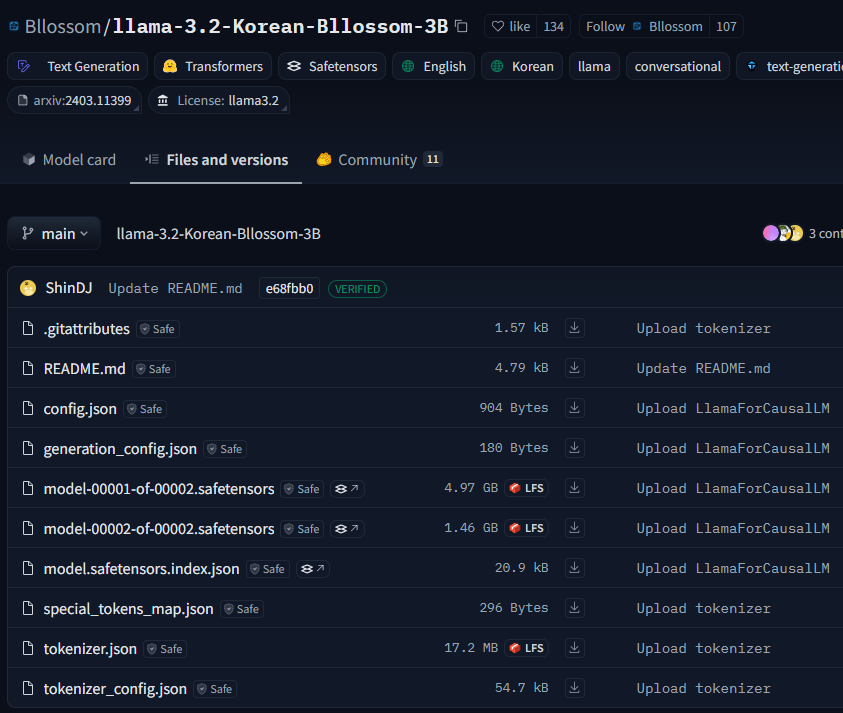Open the Community tab
The width and height of the screenshot is (843, 713).
coord(379,160)
